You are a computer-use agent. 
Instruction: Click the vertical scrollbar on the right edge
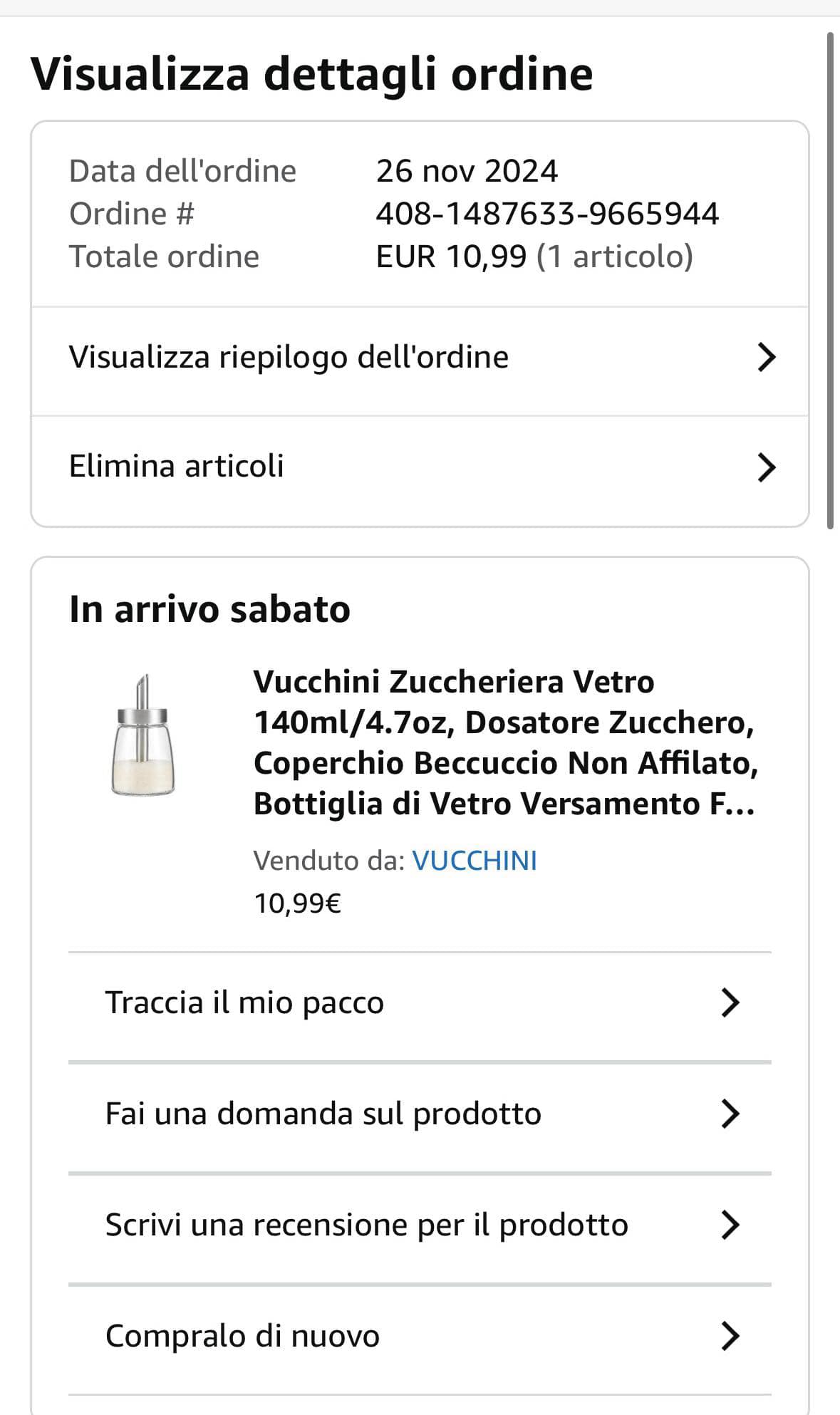pos(830,280)
